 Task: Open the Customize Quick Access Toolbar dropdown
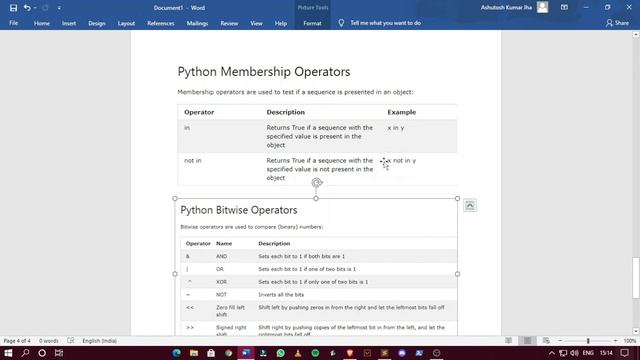click(59, 8)
